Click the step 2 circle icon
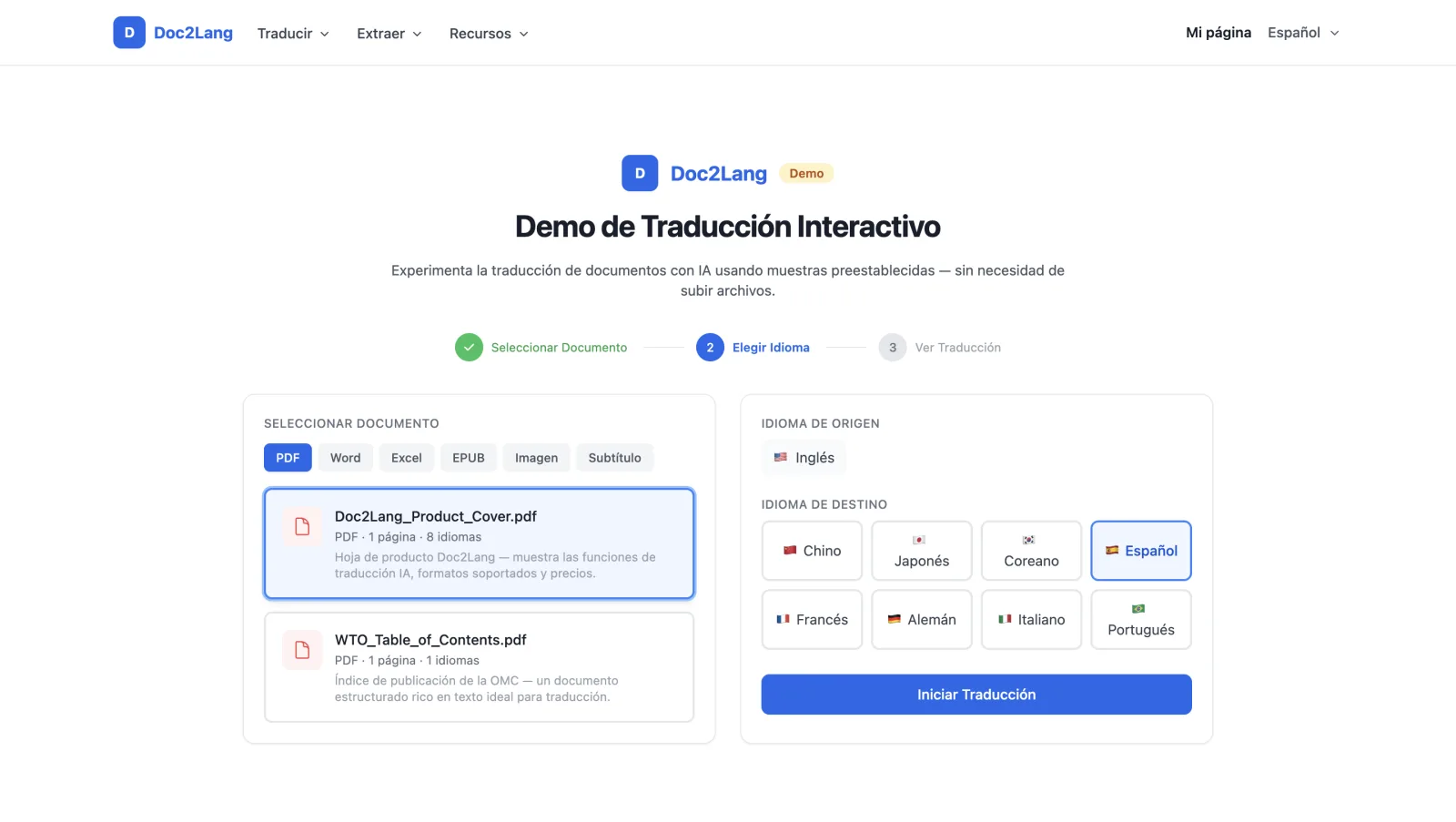Viewport: 1456px width, 822px height. [710, 348]
